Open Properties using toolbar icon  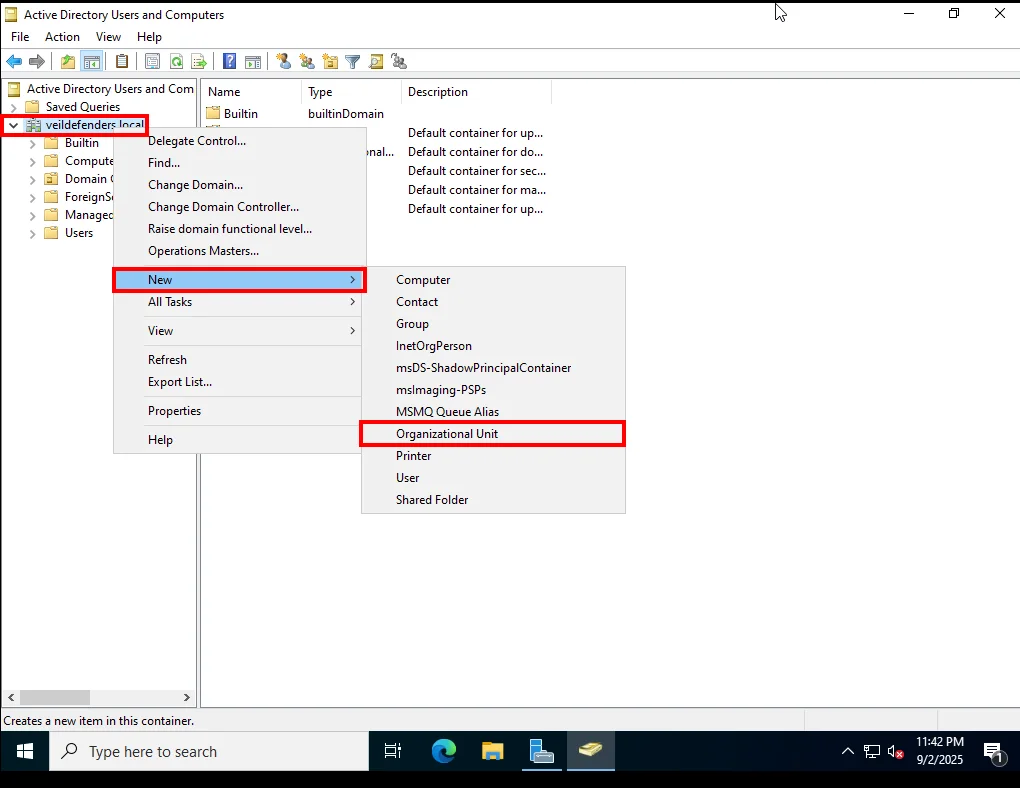(x=152, y=62)
